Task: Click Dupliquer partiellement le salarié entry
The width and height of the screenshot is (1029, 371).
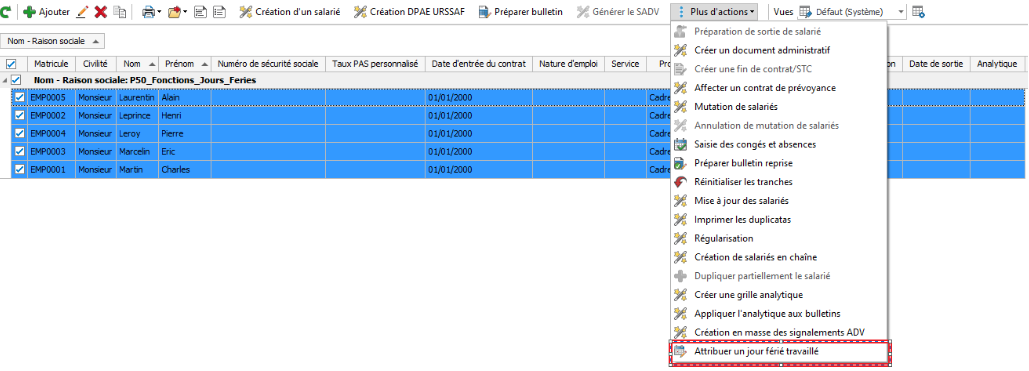Action: (778, 276)
